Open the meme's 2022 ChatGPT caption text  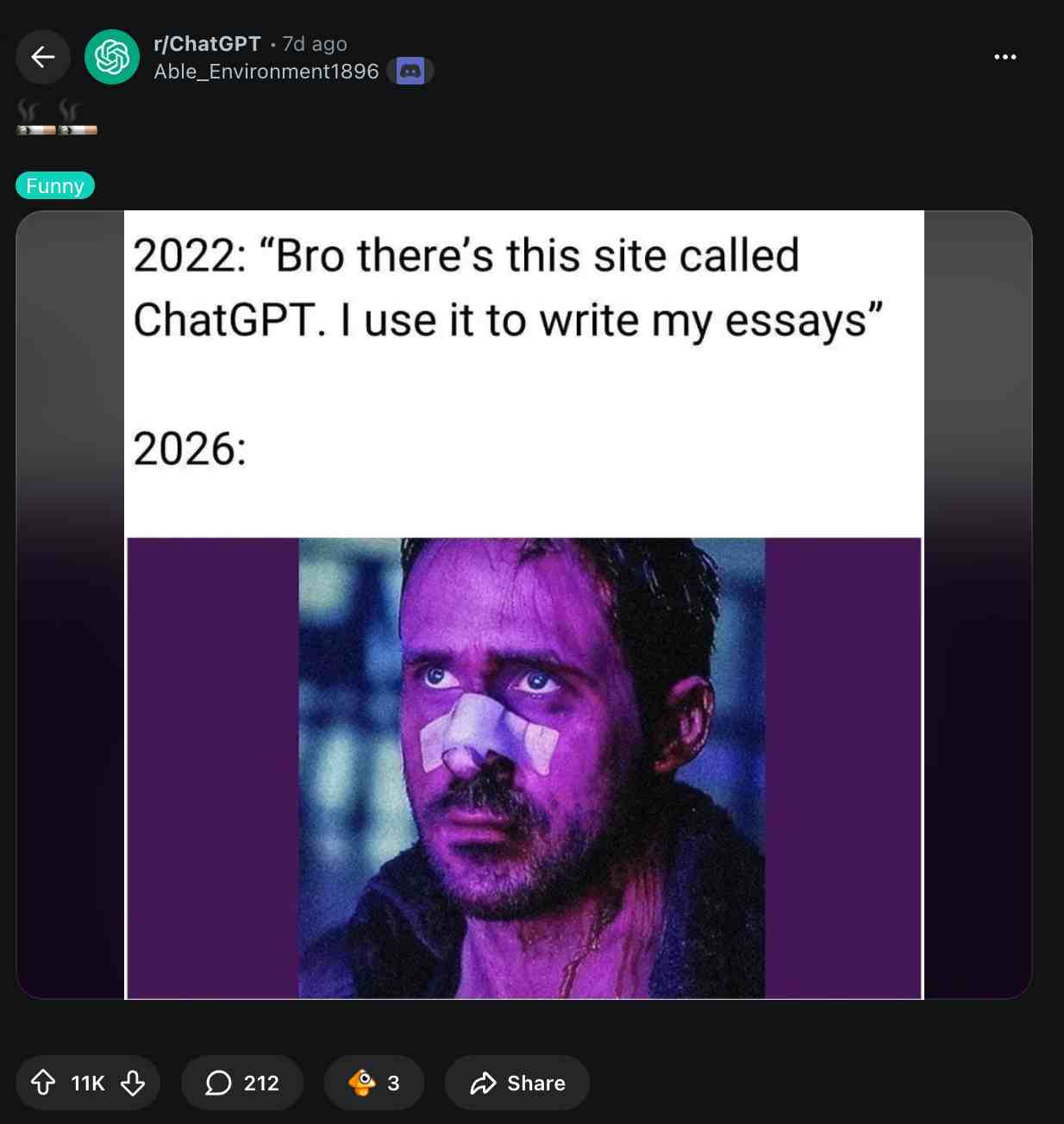[x=509, y=288]
